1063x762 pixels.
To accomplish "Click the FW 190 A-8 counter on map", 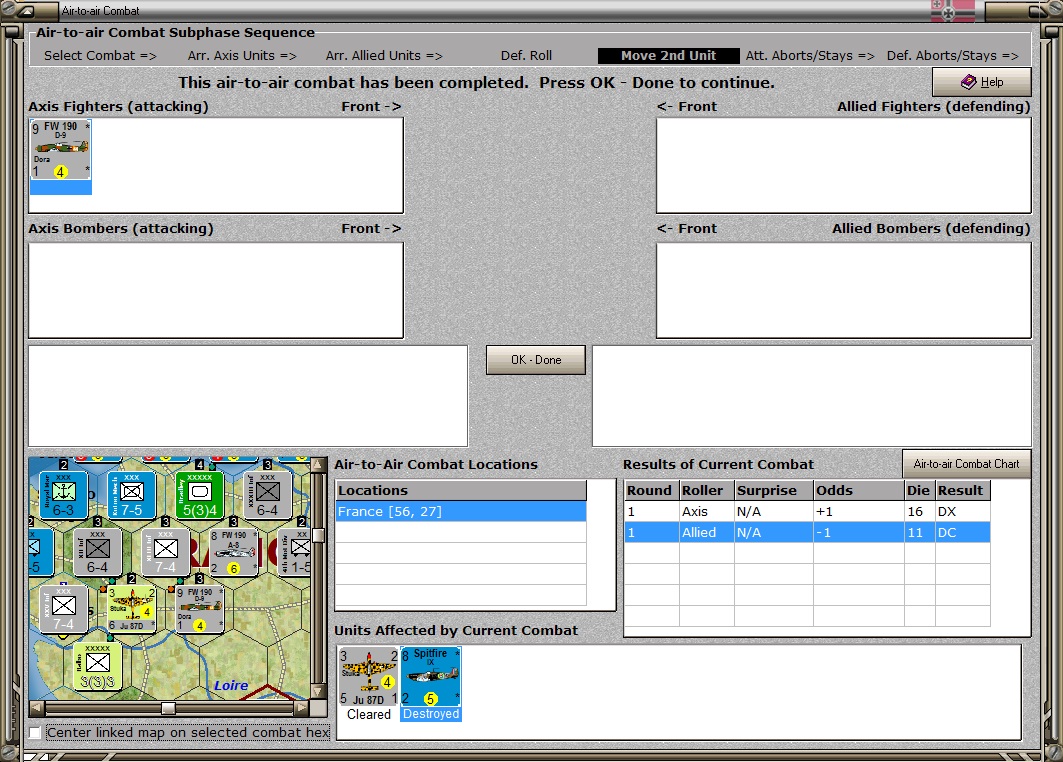I will (x=234, y=553).
